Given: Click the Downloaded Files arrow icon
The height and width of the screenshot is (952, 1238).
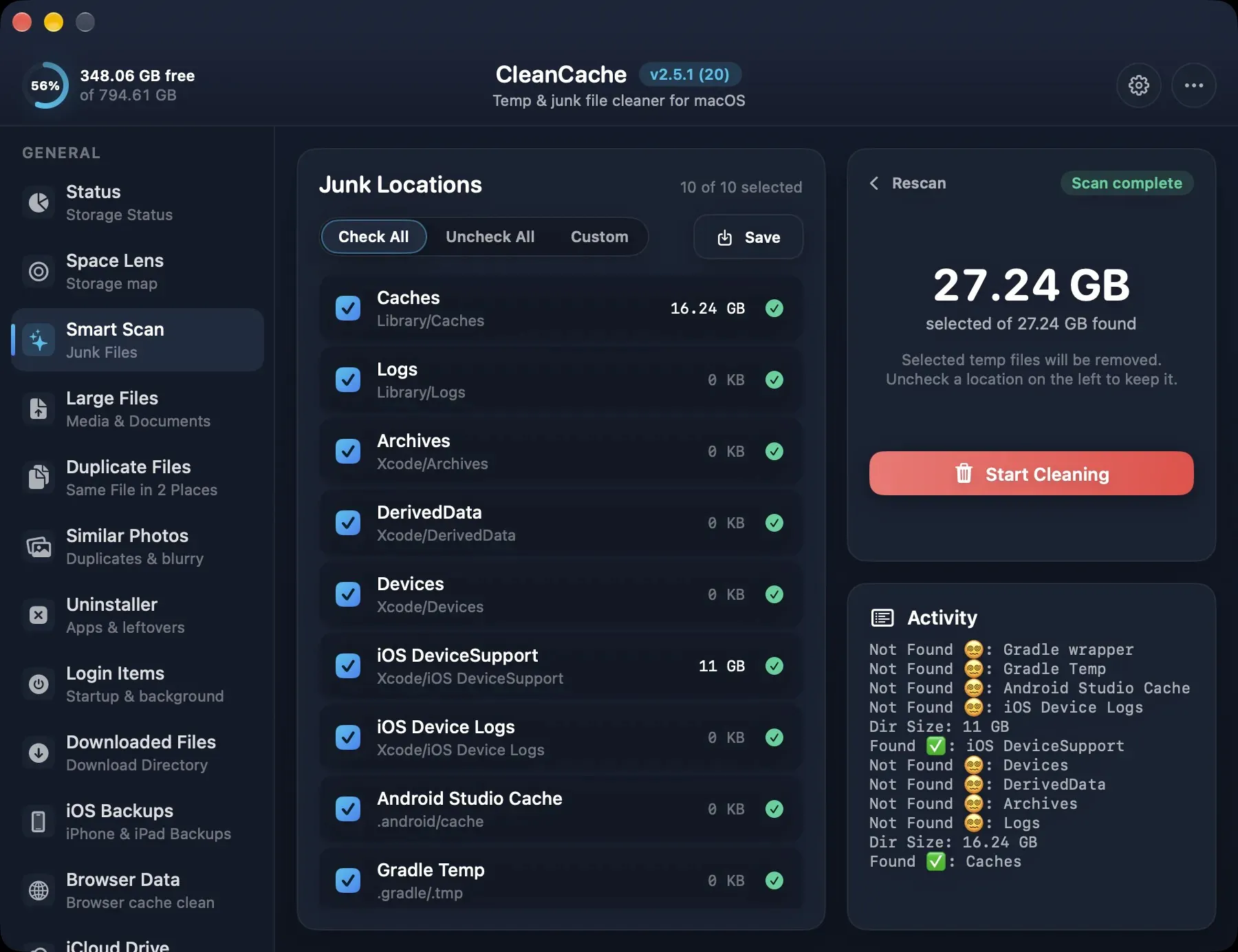Looking at the screenshot, I should (x=39, y=753).
